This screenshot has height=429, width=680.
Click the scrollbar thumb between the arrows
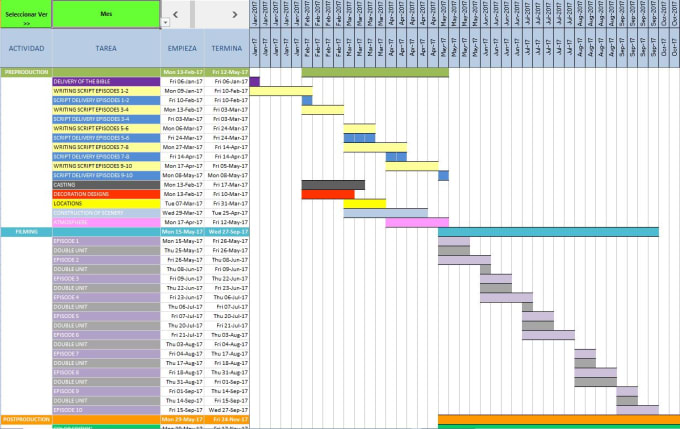click(x=193, y=14)
